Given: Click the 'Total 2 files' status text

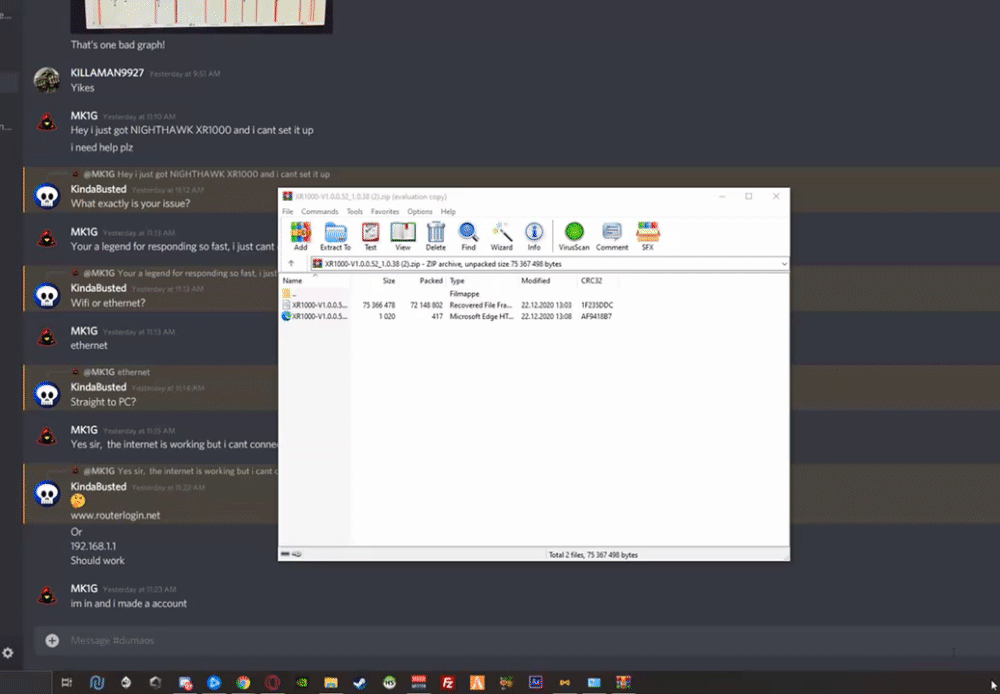Looking at the screenshot, I should coord(593,555).
